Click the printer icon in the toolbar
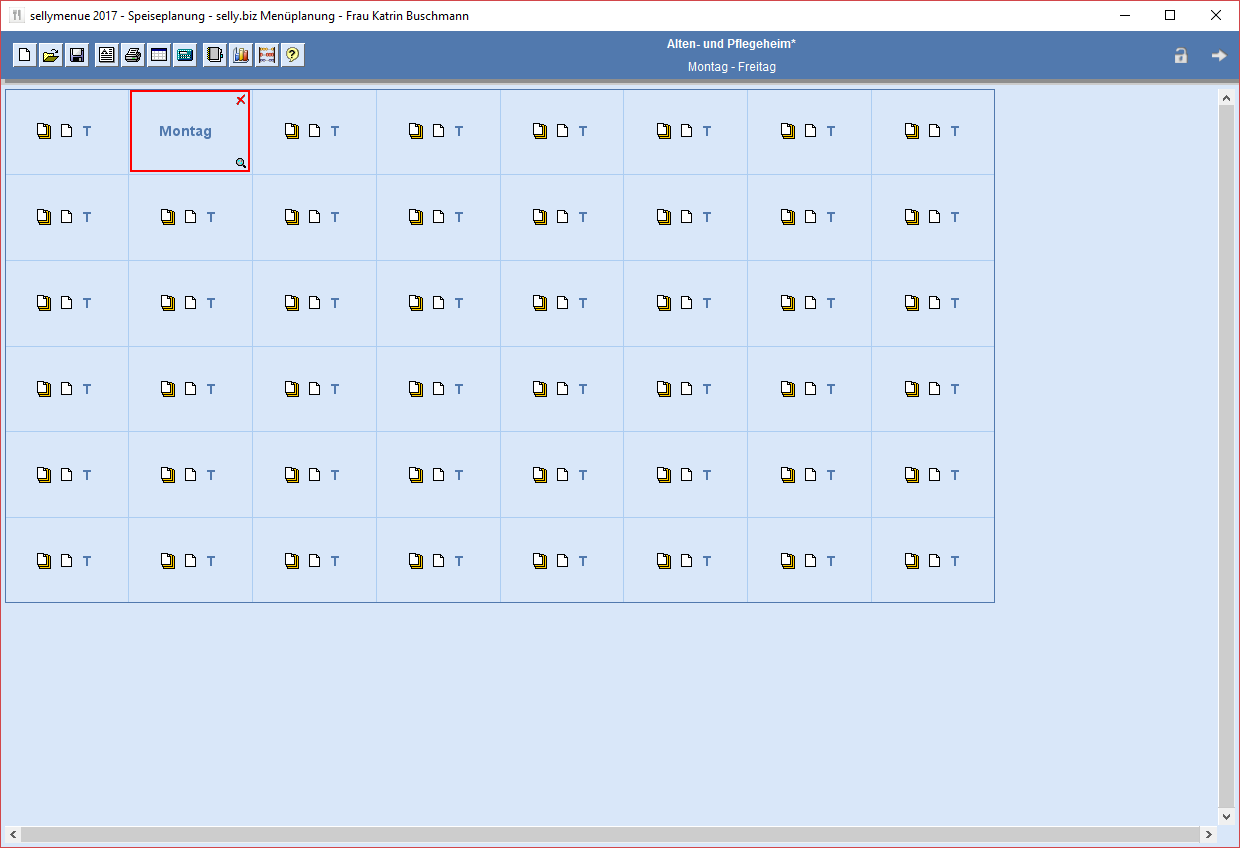The width and height of the screenshot is (1240, 848). point(132,56)
